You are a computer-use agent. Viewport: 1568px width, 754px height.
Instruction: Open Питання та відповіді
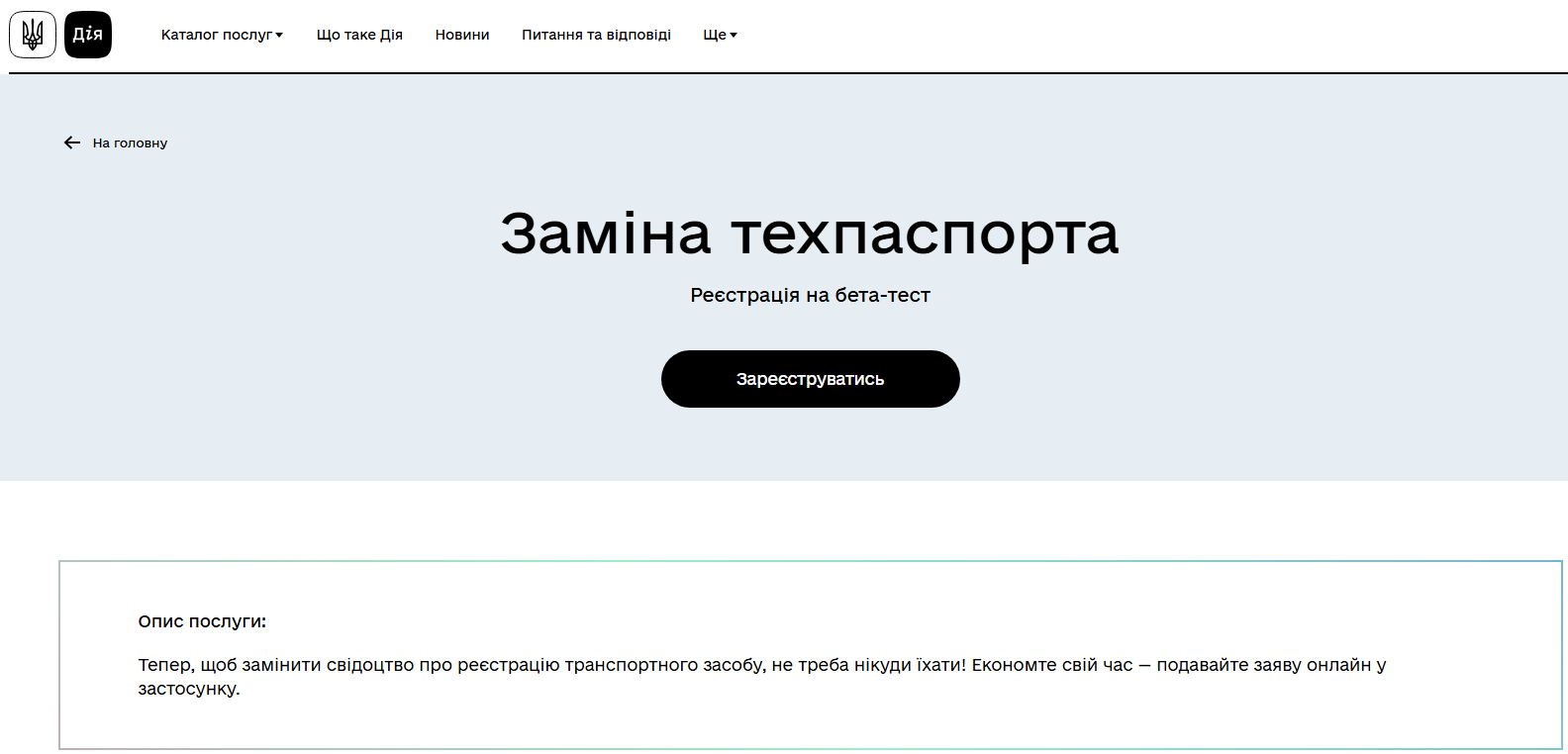coord(596,35)
